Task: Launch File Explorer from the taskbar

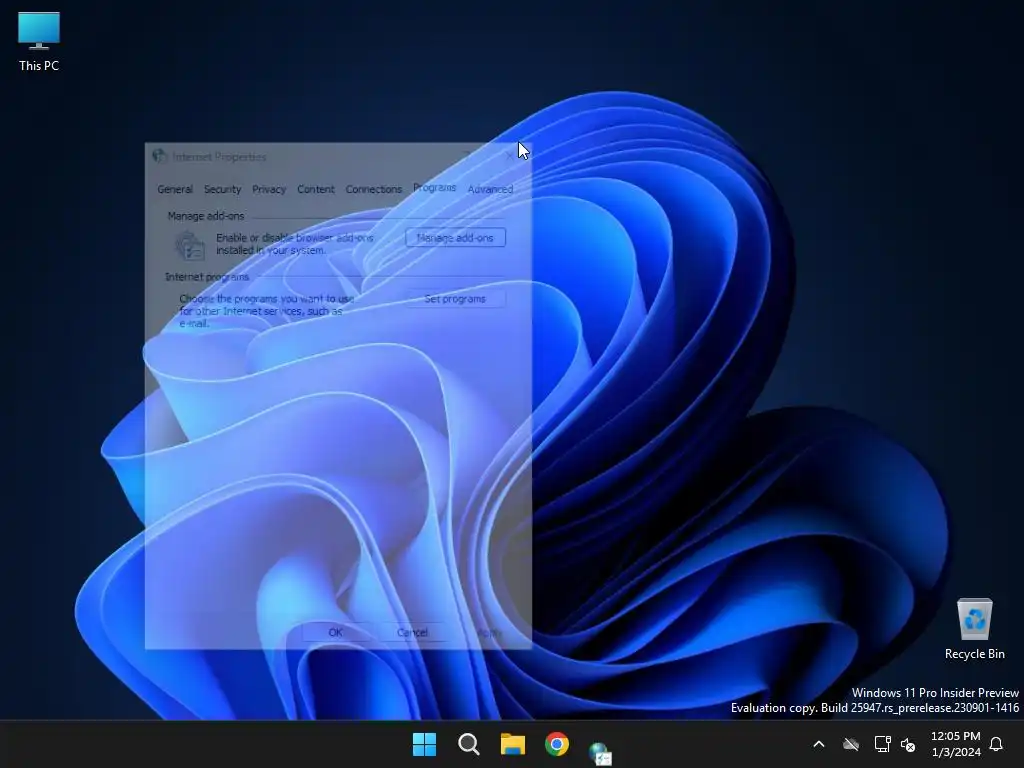Action: [x=513, y=744]
